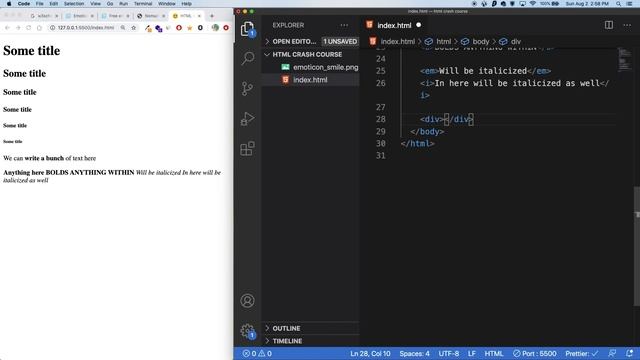Viewport: 640px width, 360px height.
Task: Click the 1 UNSAVED badge
Action: [x=340, y=42]
